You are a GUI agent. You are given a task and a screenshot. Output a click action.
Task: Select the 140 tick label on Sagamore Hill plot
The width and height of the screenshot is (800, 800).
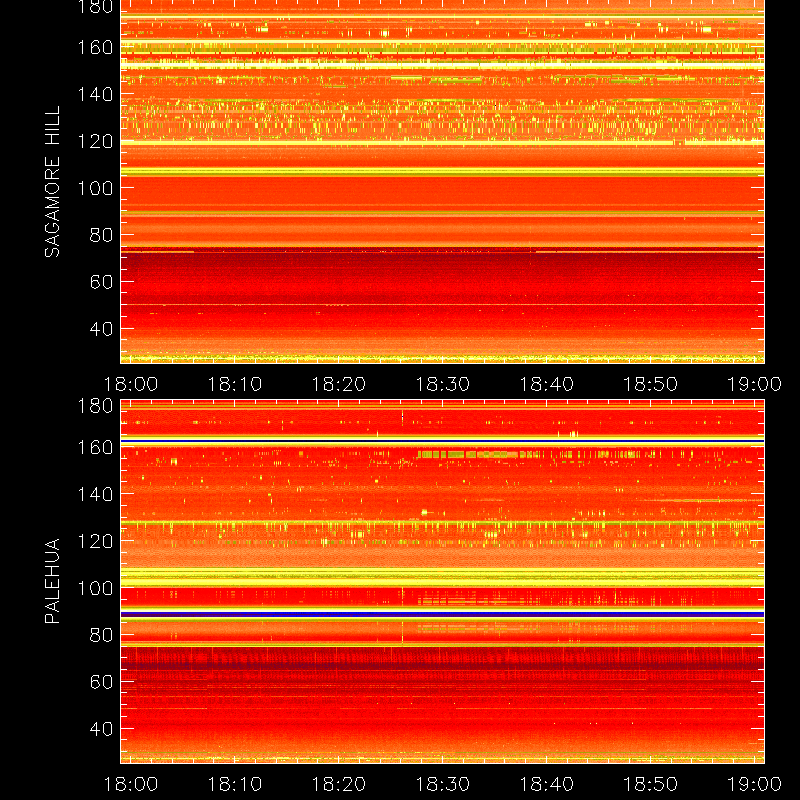(x=95, y=94)
